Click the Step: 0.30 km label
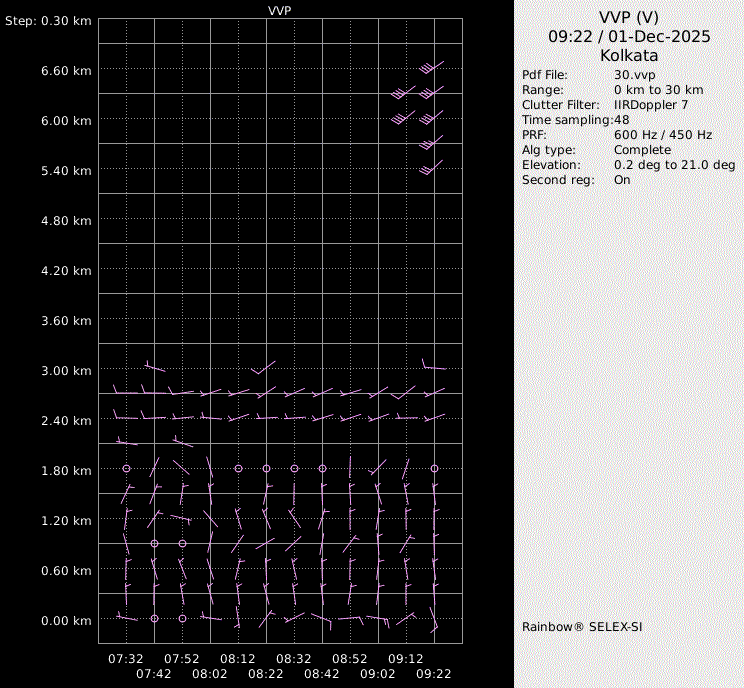The width and height of the screenshot is (744, 688). [x=48, y=21]
